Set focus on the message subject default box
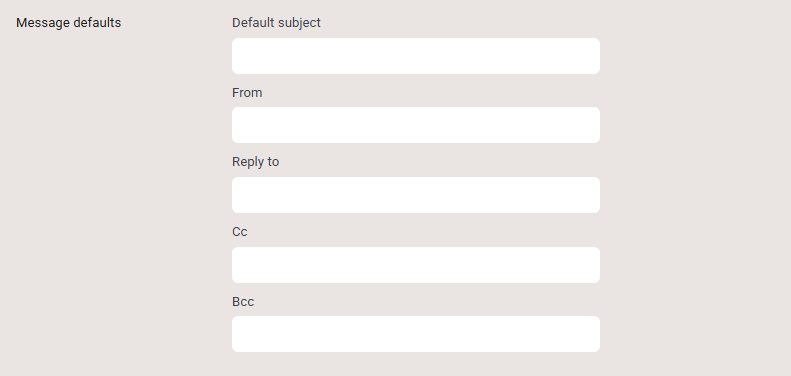 (416, 56)
